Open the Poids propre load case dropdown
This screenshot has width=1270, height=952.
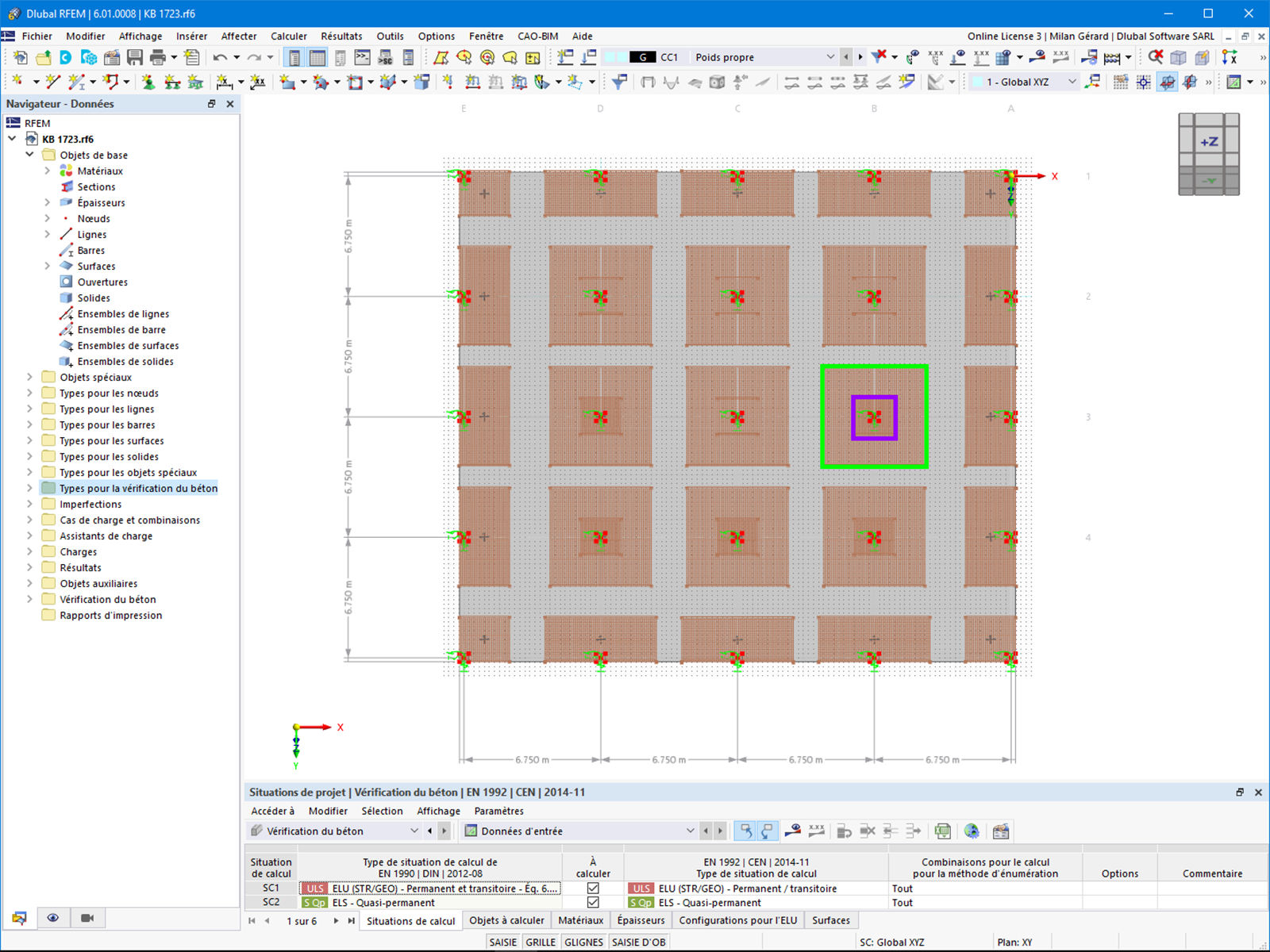tap(830, 57)
